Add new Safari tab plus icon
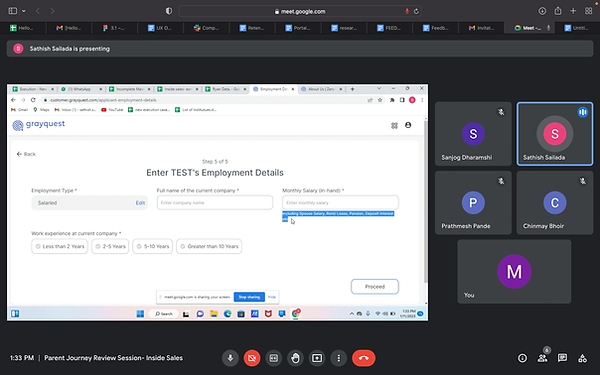 click(573, 11)
